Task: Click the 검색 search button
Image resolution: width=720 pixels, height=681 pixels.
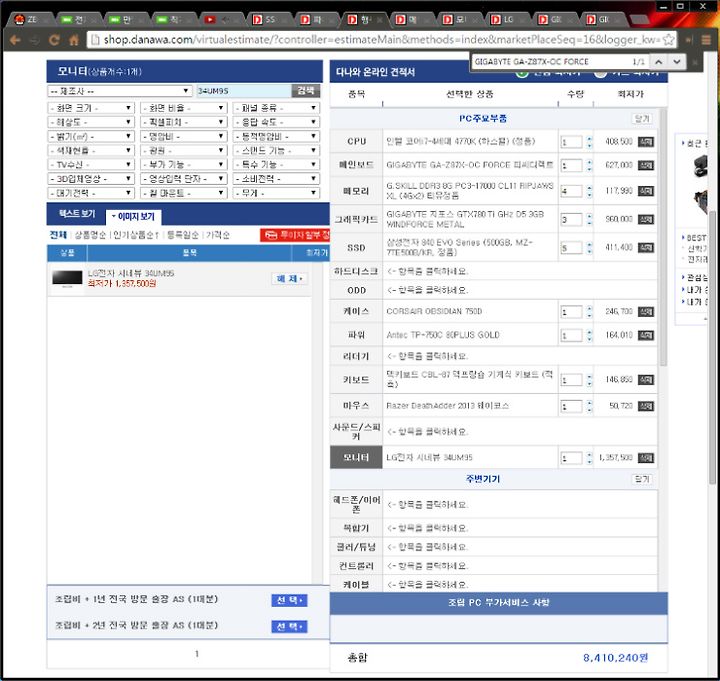Action: pos(305,90)
